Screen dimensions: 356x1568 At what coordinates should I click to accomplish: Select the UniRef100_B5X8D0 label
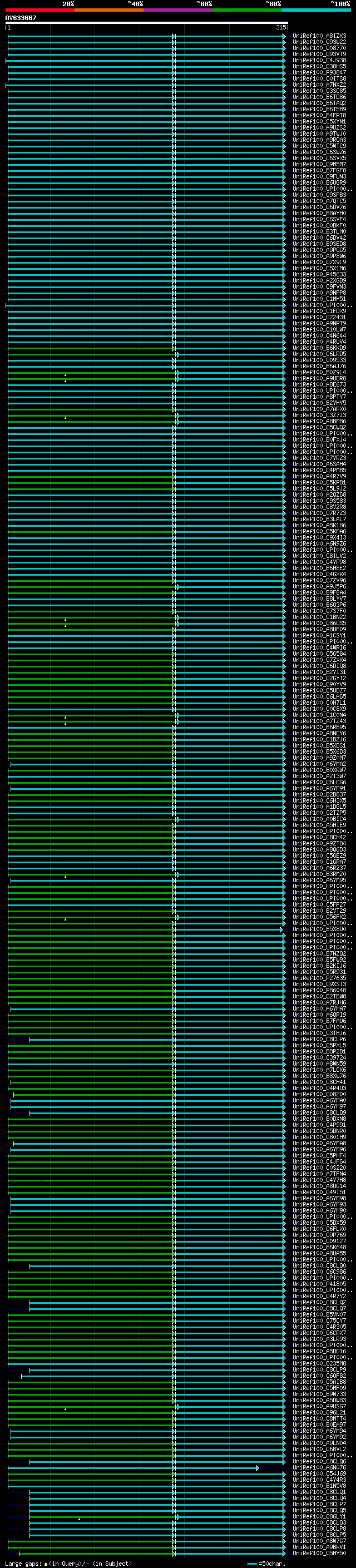click(x=319, y=929)
